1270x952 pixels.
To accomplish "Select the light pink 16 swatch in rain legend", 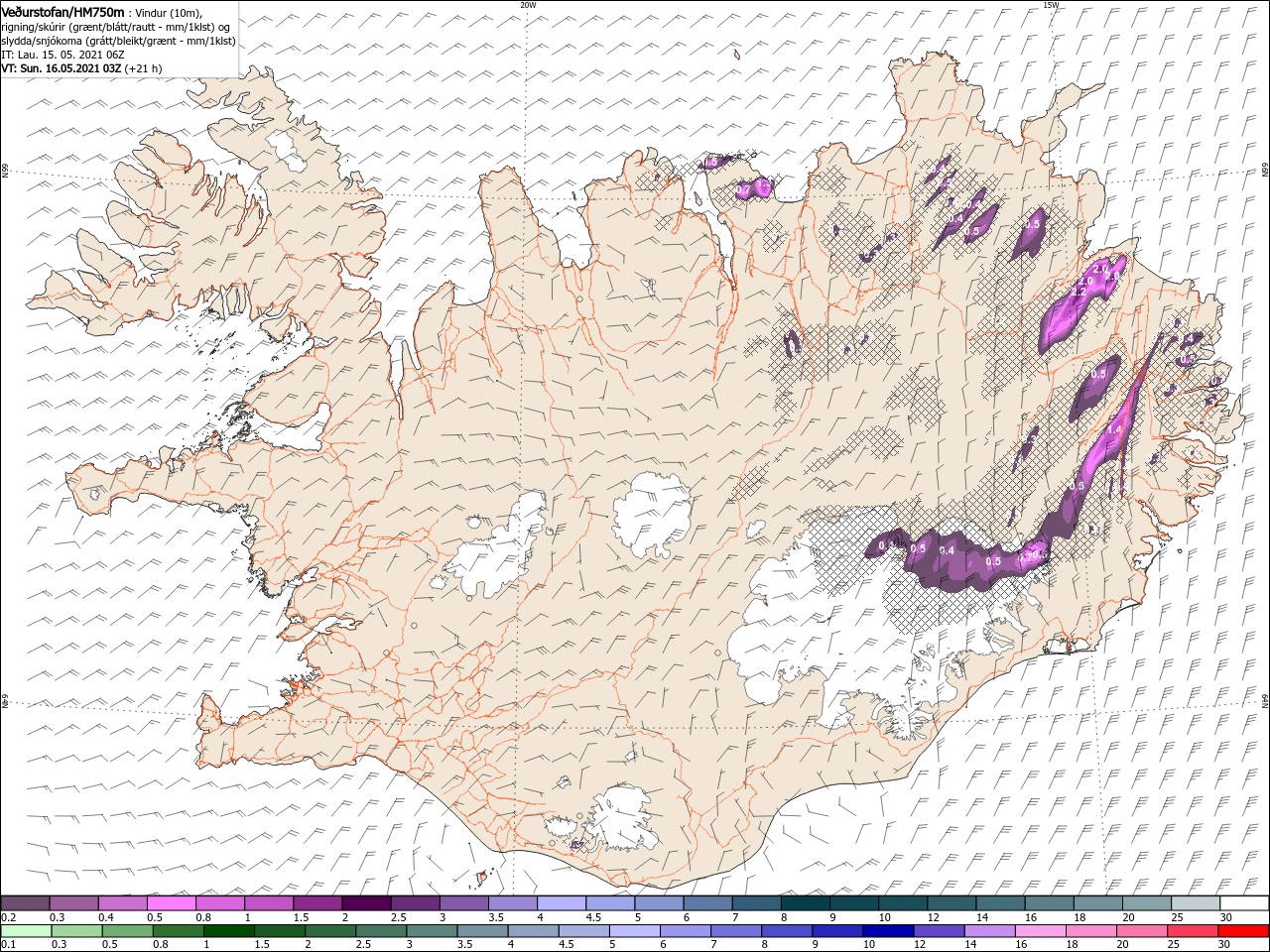I will tap(1040, 931).
